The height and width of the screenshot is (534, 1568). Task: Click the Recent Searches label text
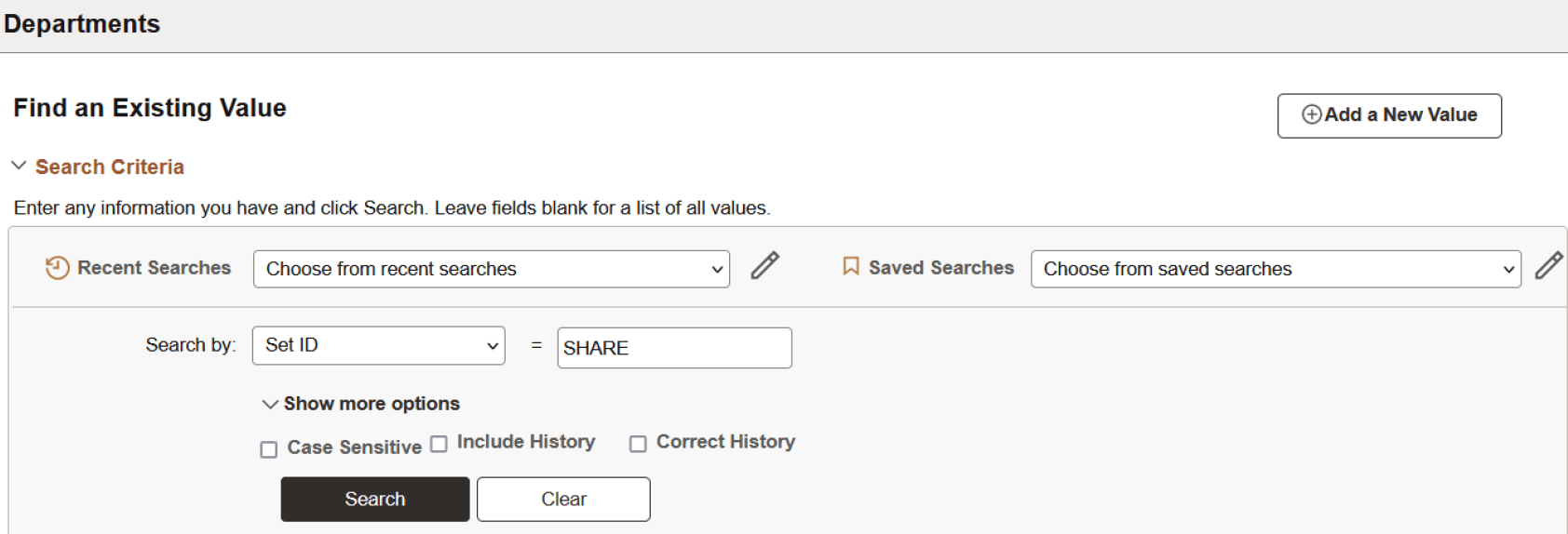pos(154,268)
